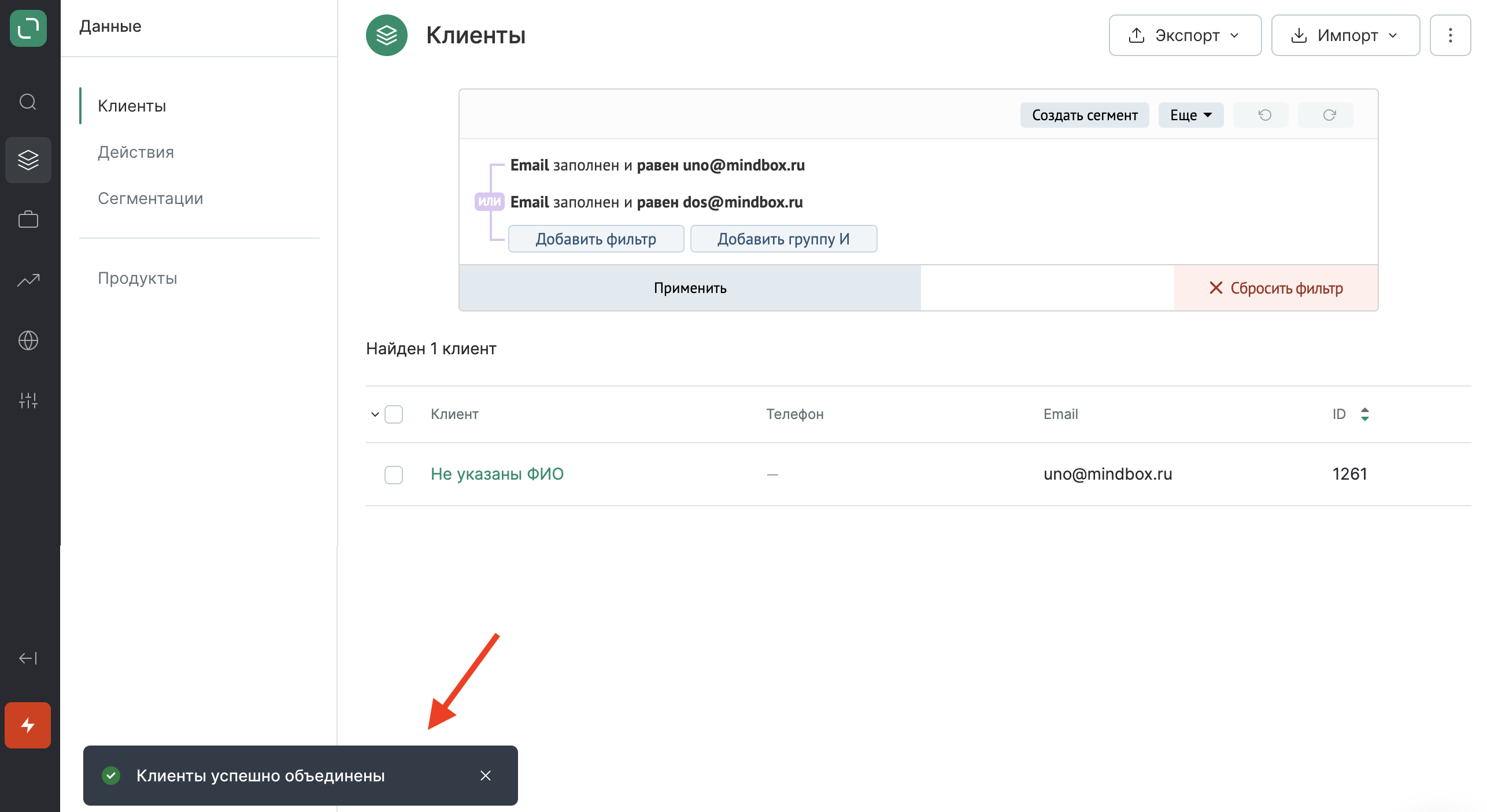This screenshot has width=1487, height=812.
Task: Open the briefcase campaigns icon in sidebar
Action: [28, 220]
